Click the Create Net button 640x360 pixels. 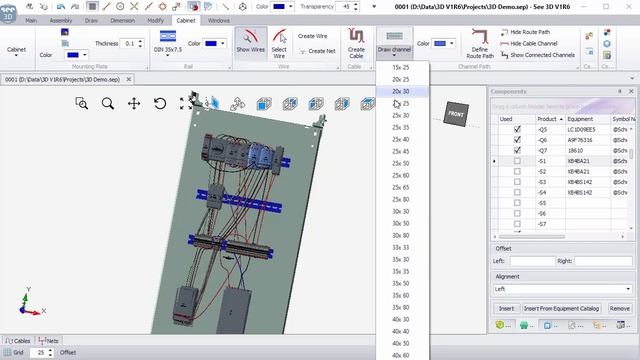[318, 51]
